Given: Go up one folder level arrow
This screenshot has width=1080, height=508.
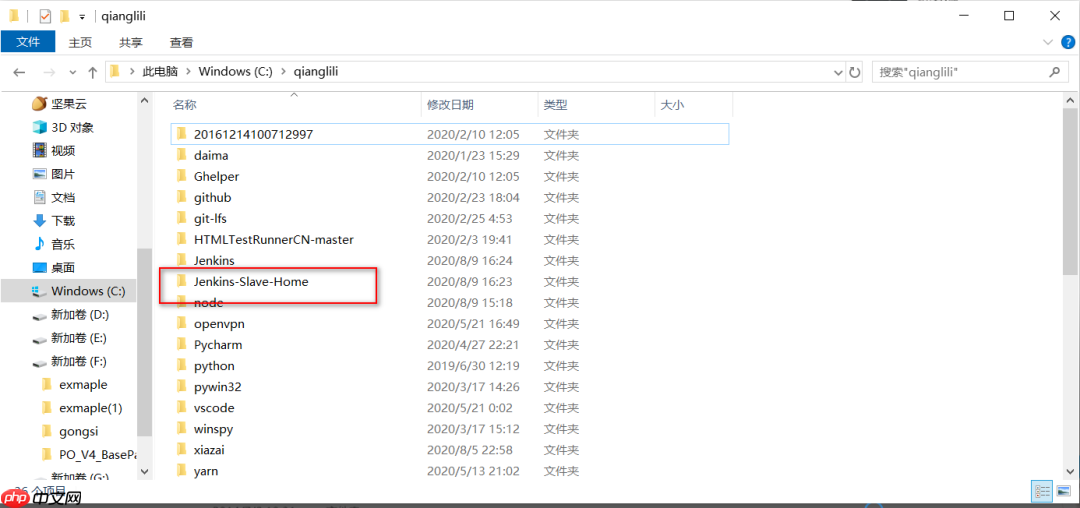Looking at the screenshot, I should point(93,72).
